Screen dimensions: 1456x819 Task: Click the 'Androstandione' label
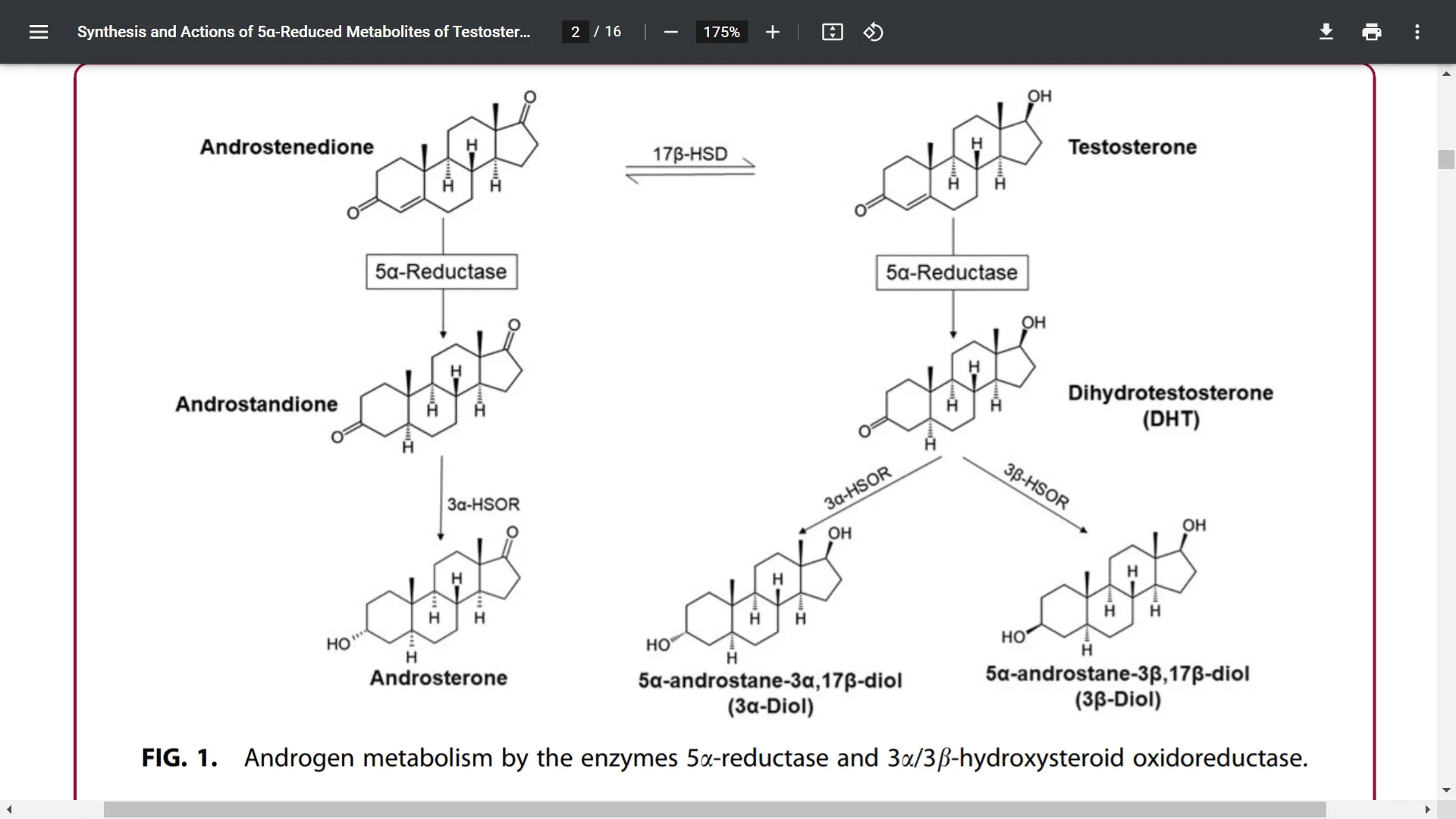tap(256, 404)
